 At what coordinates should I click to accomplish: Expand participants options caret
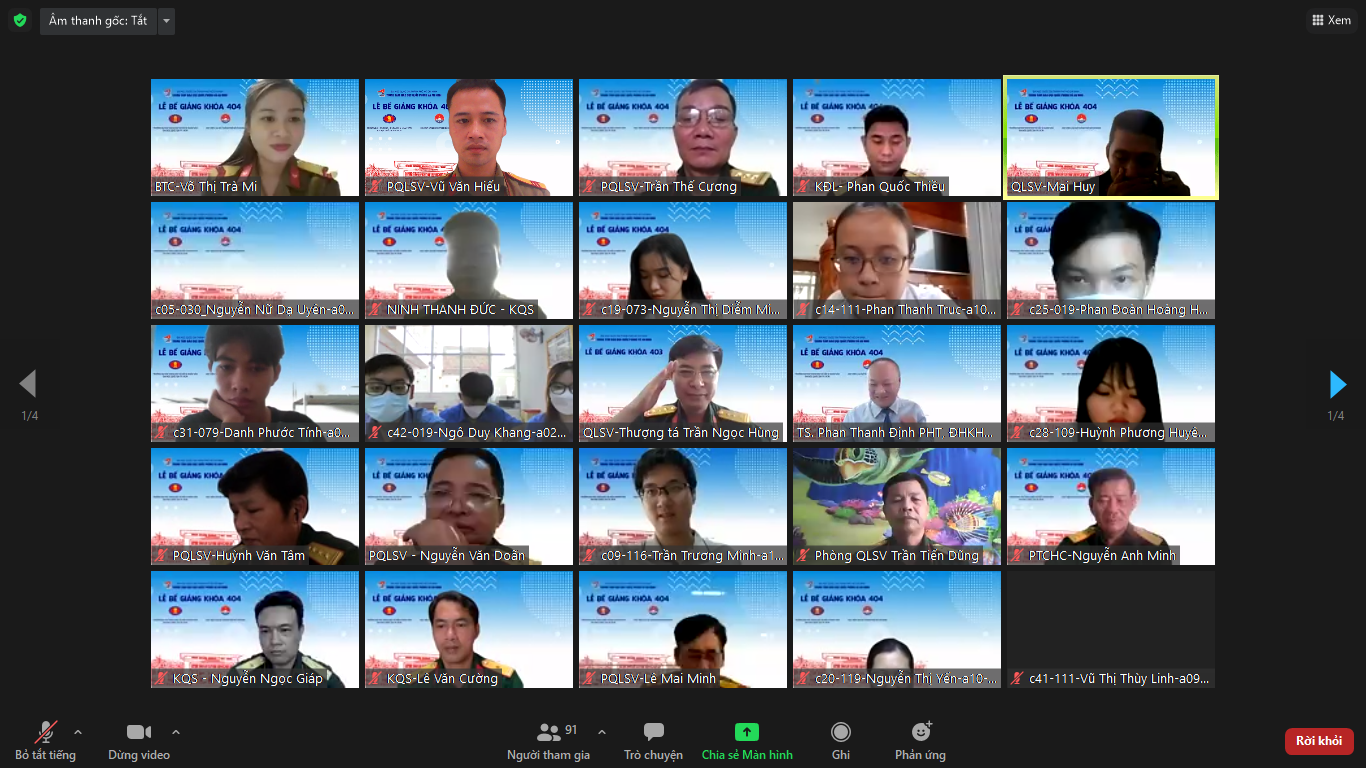pyautogui.click(x=602, y=732)
